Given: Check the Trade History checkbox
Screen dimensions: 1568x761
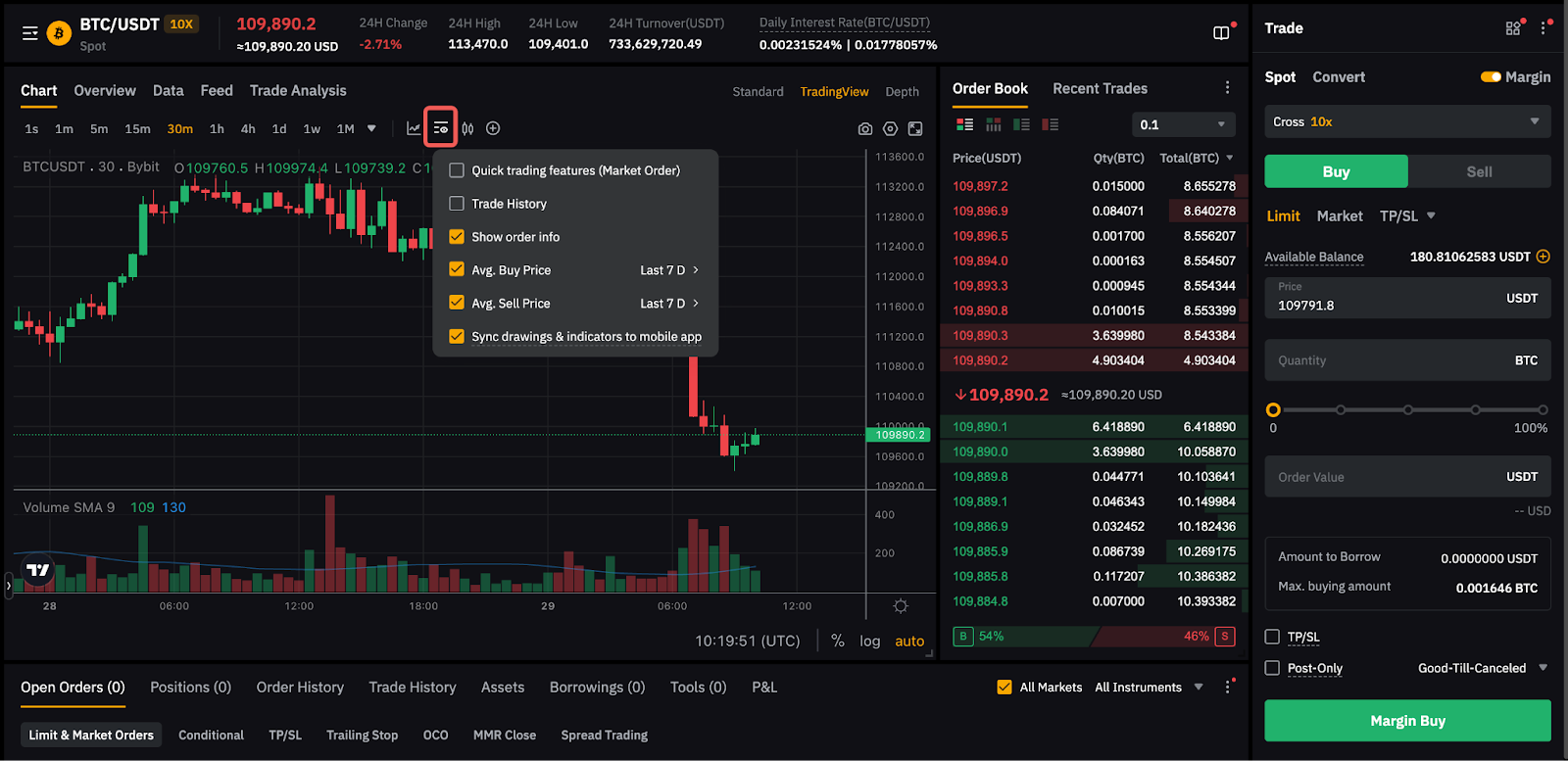Looking at the screenshot, I should (x=457, y=204).
